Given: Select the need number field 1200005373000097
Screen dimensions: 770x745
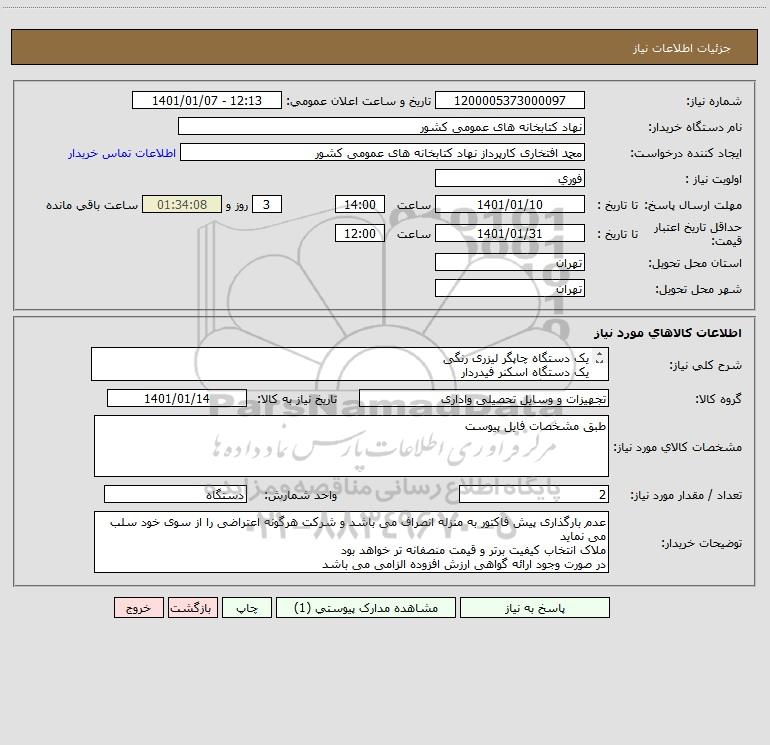Looking at the screenshot, I should click(510, 100).
